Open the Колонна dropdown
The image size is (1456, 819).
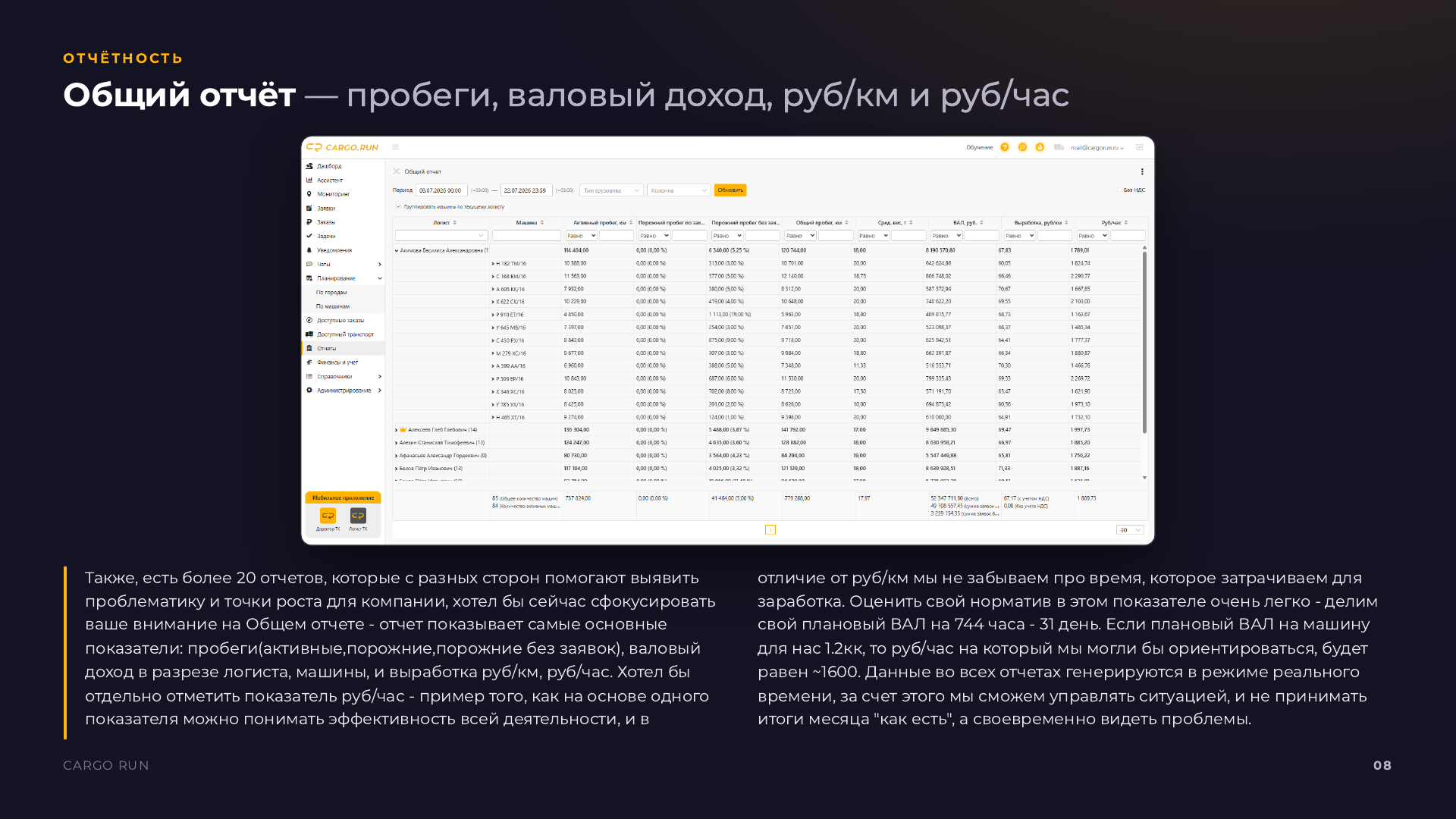point(679,190)
